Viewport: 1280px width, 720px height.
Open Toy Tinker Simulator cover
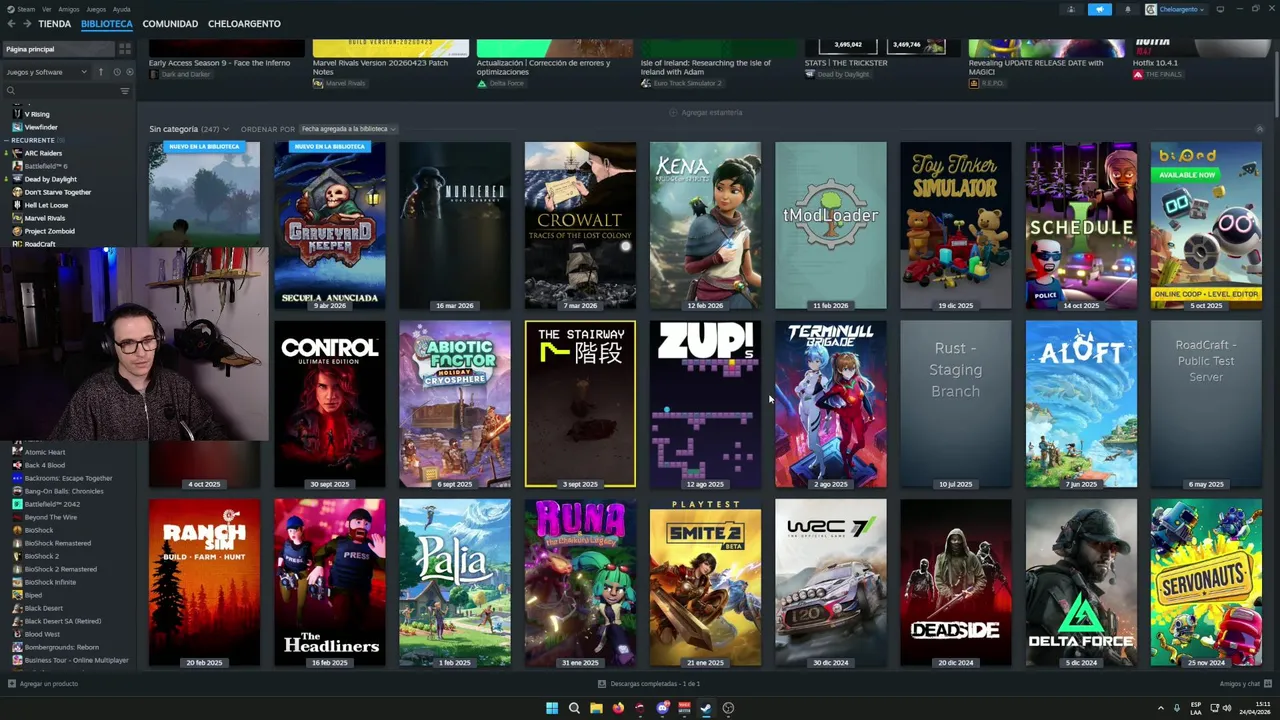[x=955, y=225]
